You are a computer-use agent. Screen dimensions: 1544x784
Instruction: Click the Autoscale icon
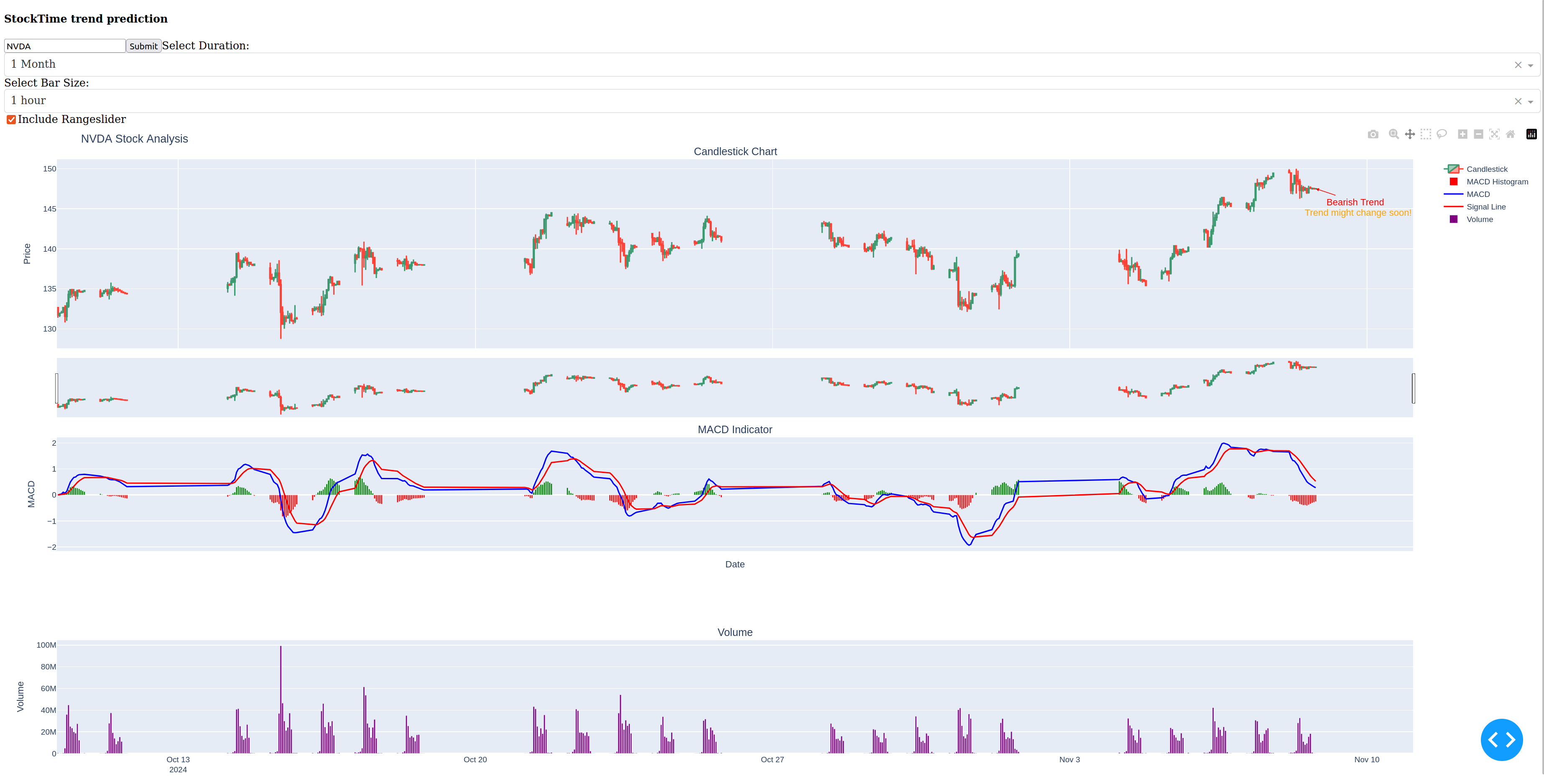tap(1495, 134)
